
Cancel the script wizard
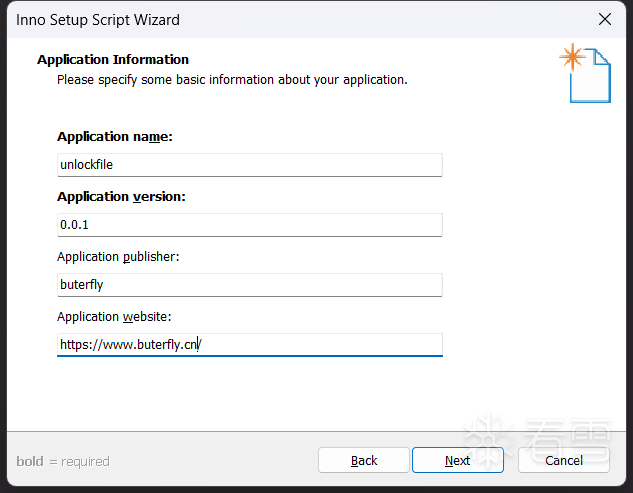point(564,460)
